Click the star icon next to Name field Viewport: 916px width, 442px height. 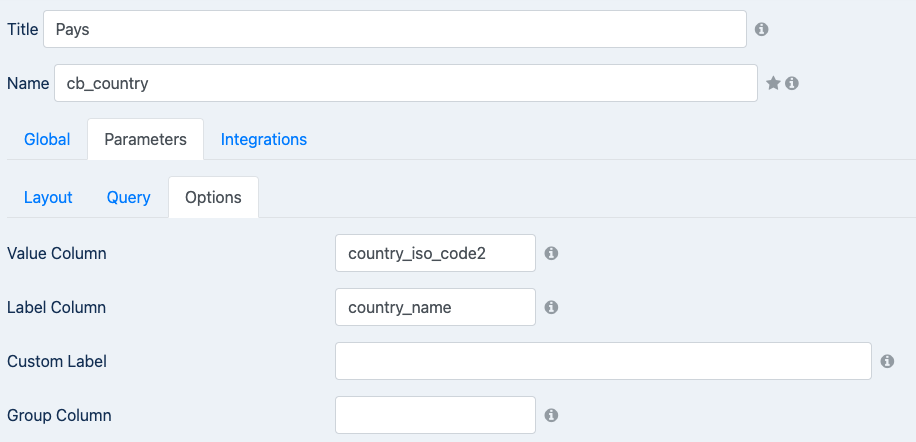point(773,83)
